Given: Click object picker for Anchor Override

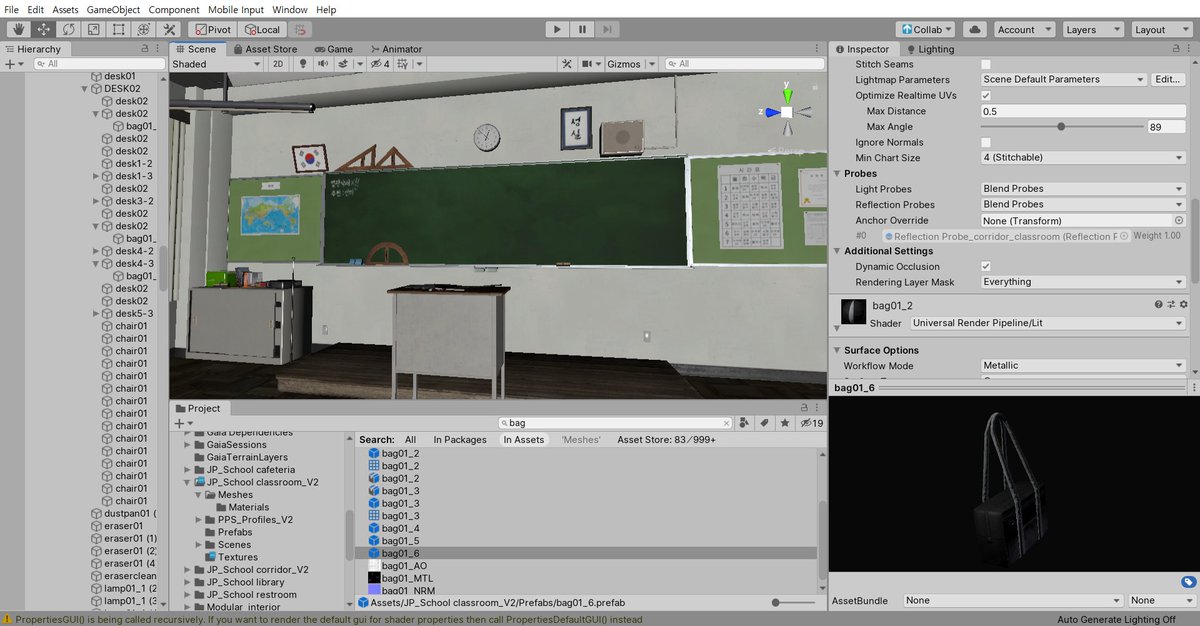Looking at the screenshot, I should pos(1178,220).
